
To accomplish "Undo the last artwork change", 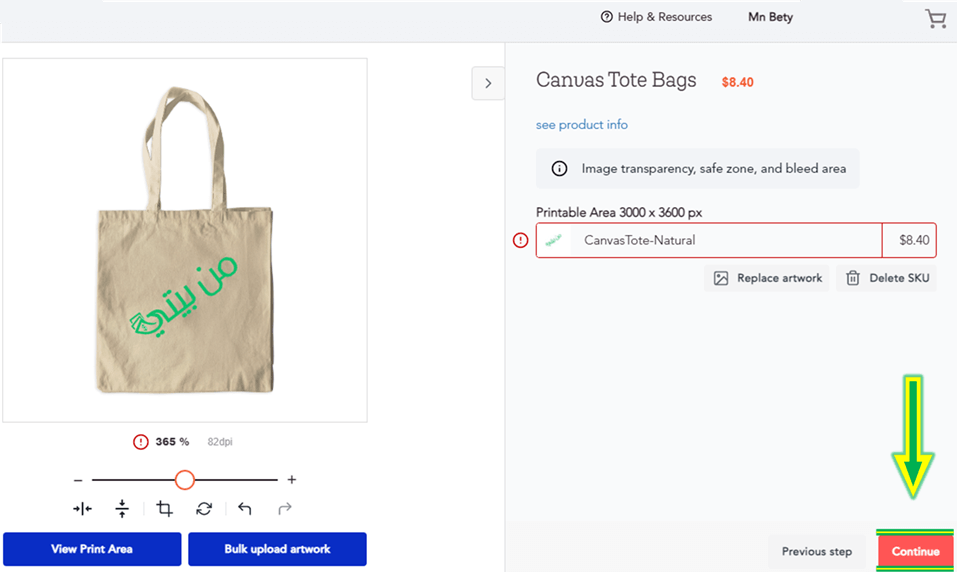I will 245,509.
